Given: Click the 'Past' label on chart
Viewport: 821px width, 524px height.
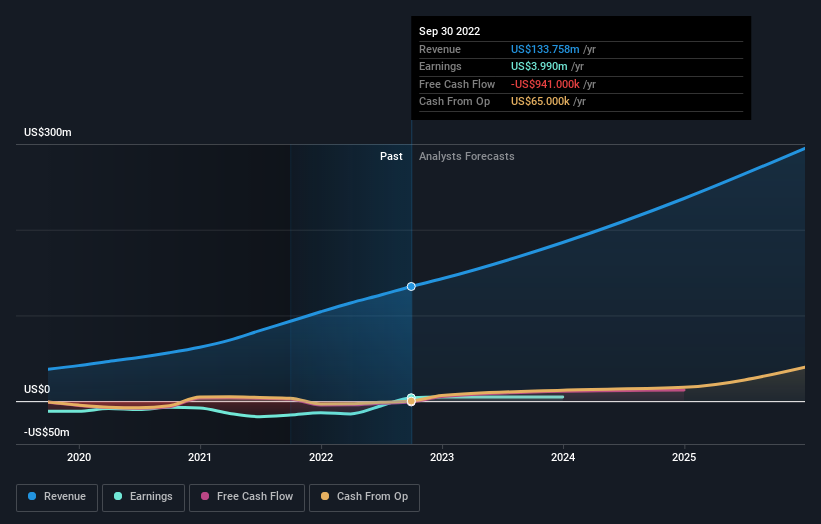Looking at the screenshot, I should click(391, 157).
